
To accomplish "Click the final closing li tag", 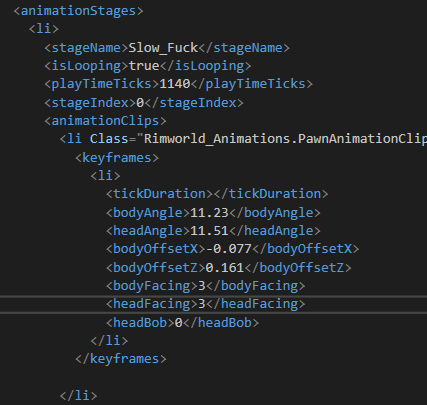I will (x=78, y=396).
